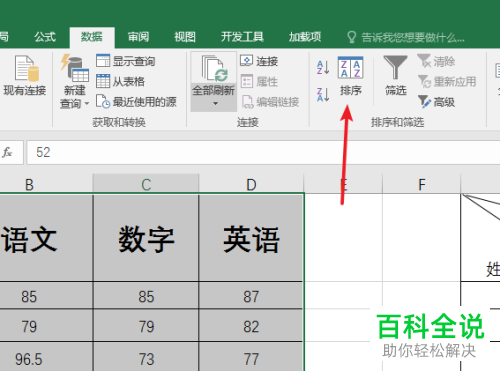Expand the 全部刷新 dropdown arrow
The image size is (500, 371).
(x=215, y=104)
